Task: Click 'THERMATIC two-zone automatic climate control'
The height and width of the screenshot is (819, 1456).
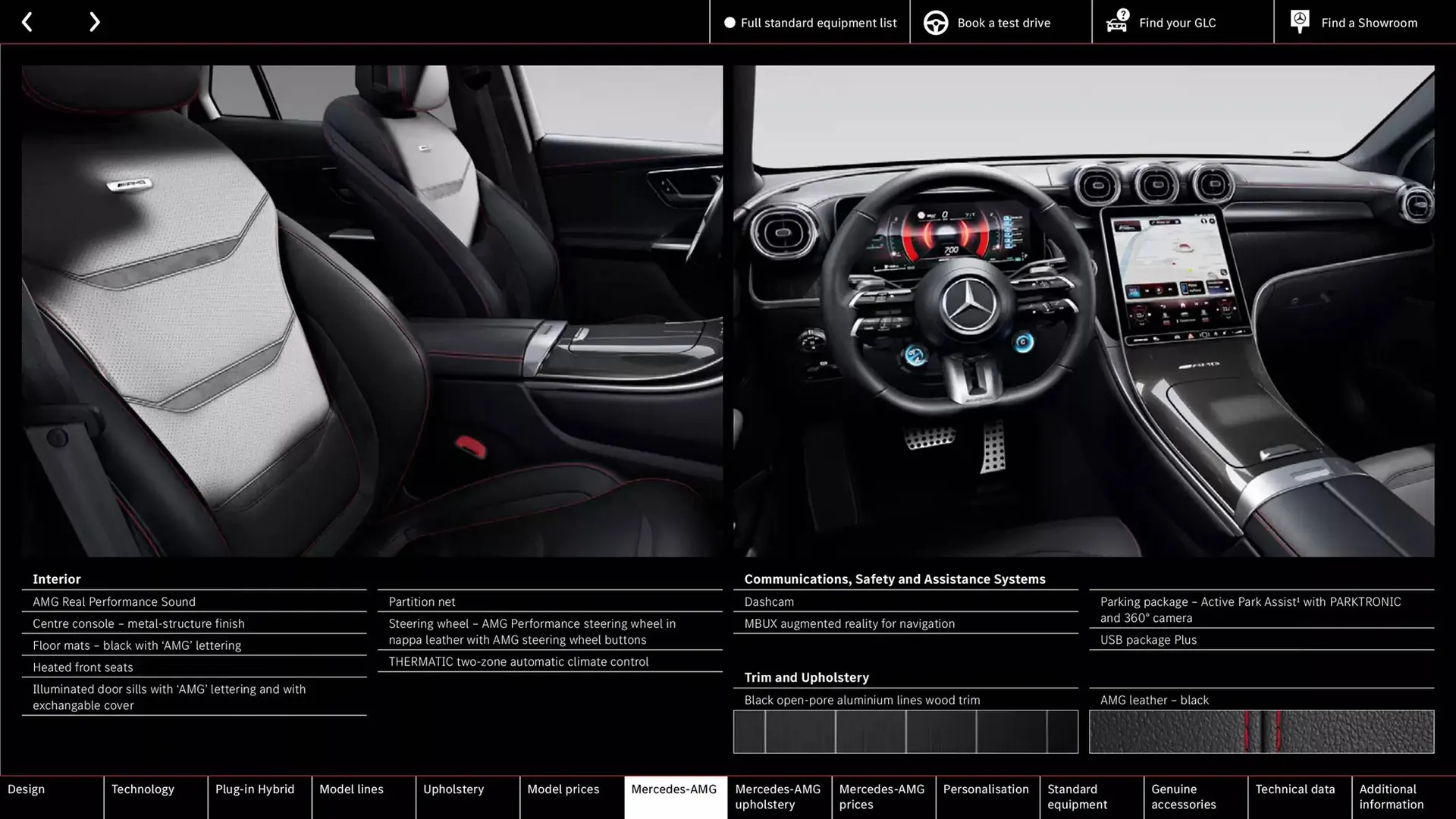Action: click(519, 661)
